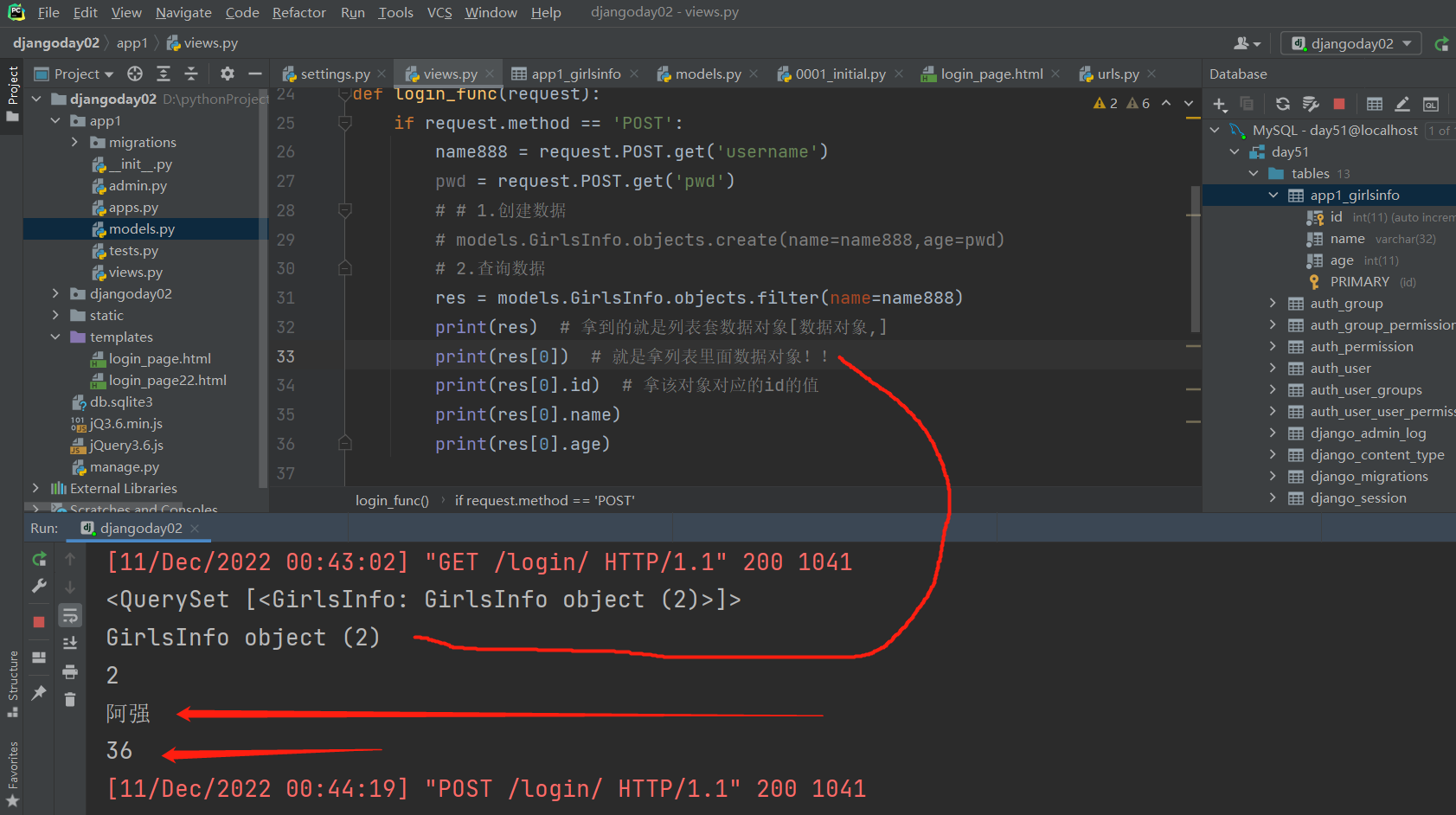Toggle the code fold marker on line 36

click(x=344, y=444)
